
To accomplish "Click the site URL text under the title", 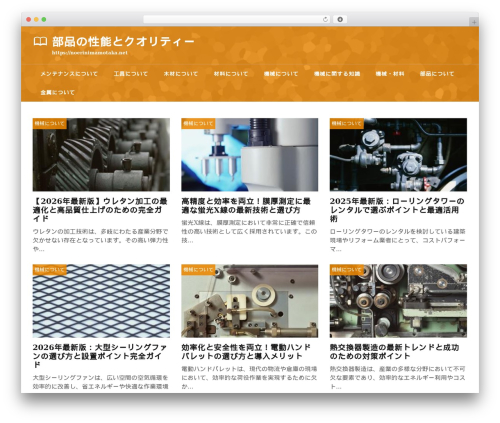I will [90, 53].
